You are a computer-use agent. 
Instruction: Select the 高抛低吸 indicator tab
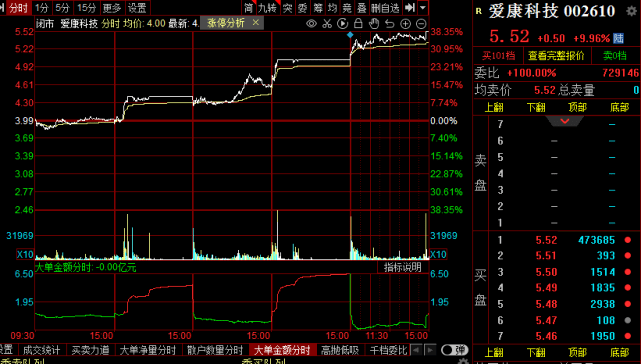pos(340,350)
